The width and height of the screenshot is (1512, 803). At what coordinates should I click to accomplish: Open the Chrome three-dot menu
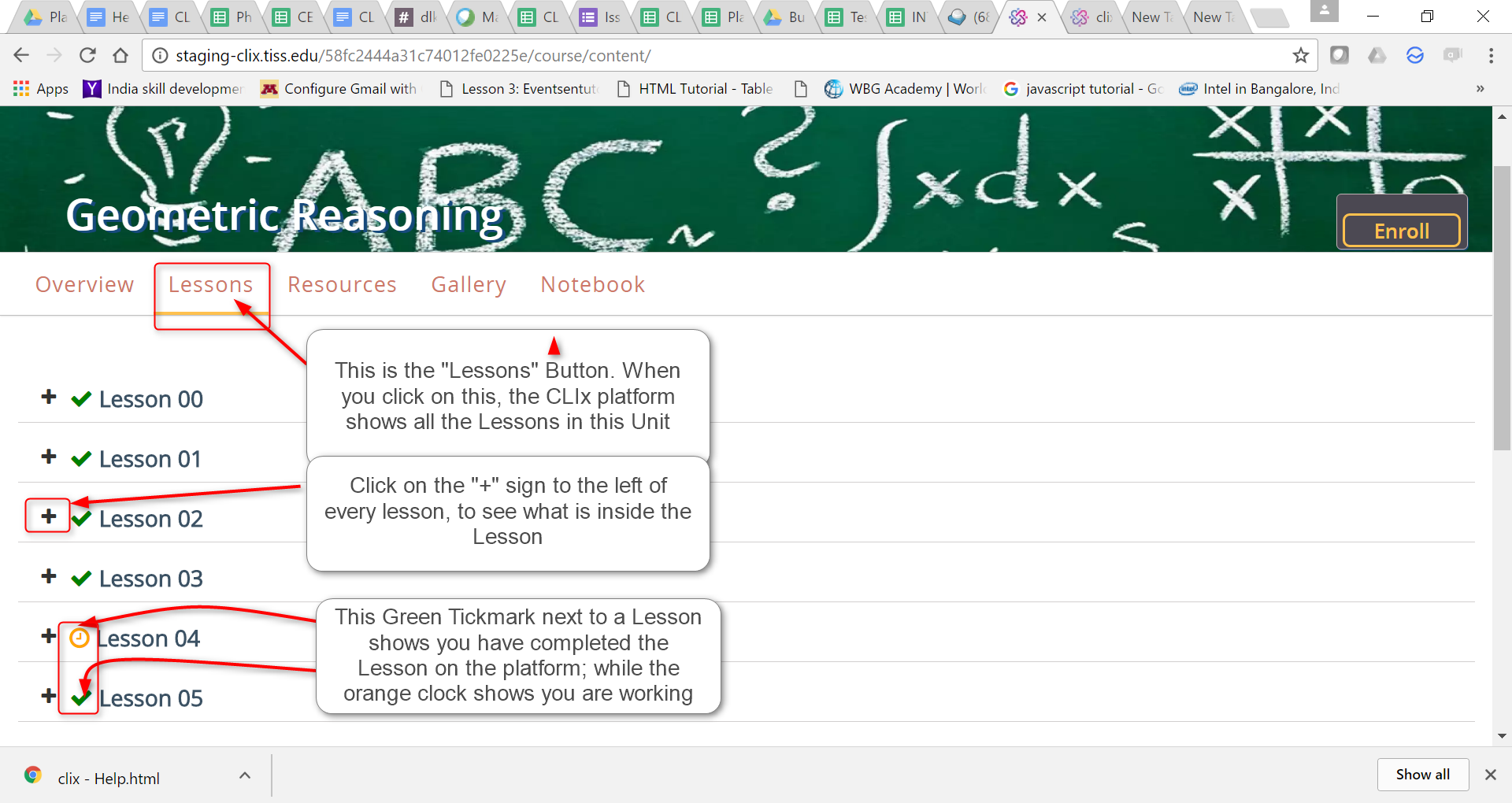point(1491,55)
